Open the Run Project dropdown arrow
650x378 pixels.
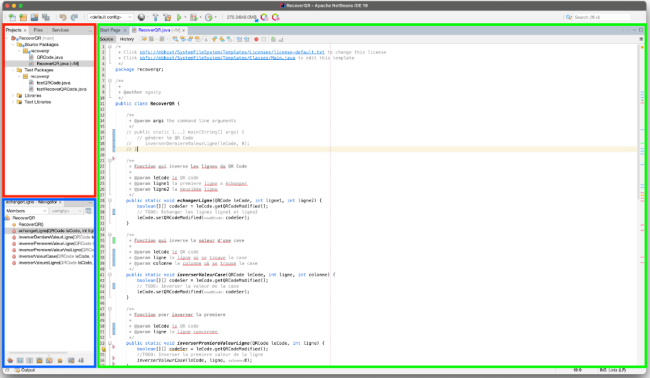click(185, 17)
